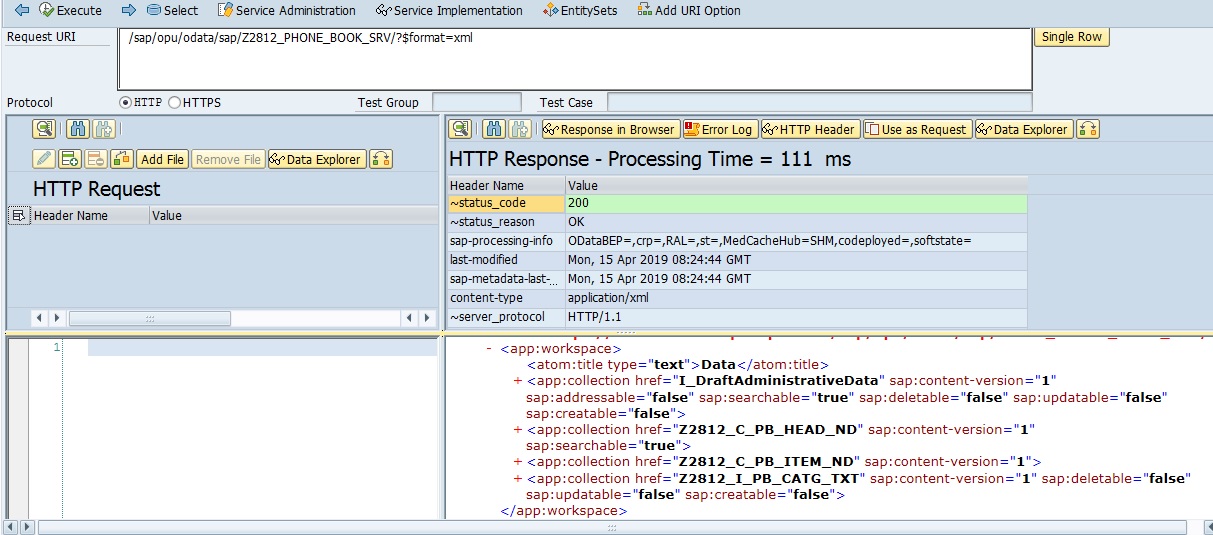Select the HTTP protocol radio button

pos(125,102)
